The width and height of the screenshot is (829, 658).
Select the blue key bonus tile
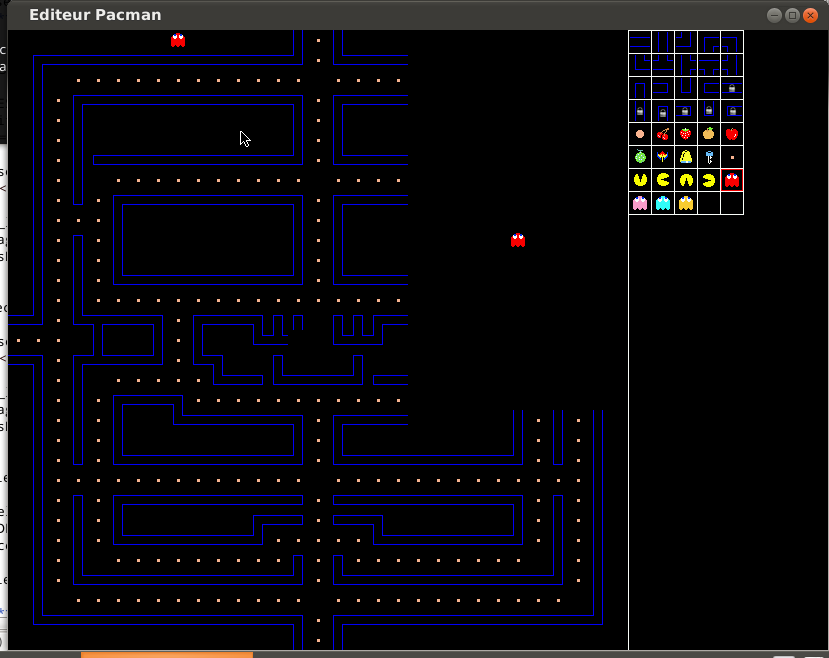click(709, 157)
